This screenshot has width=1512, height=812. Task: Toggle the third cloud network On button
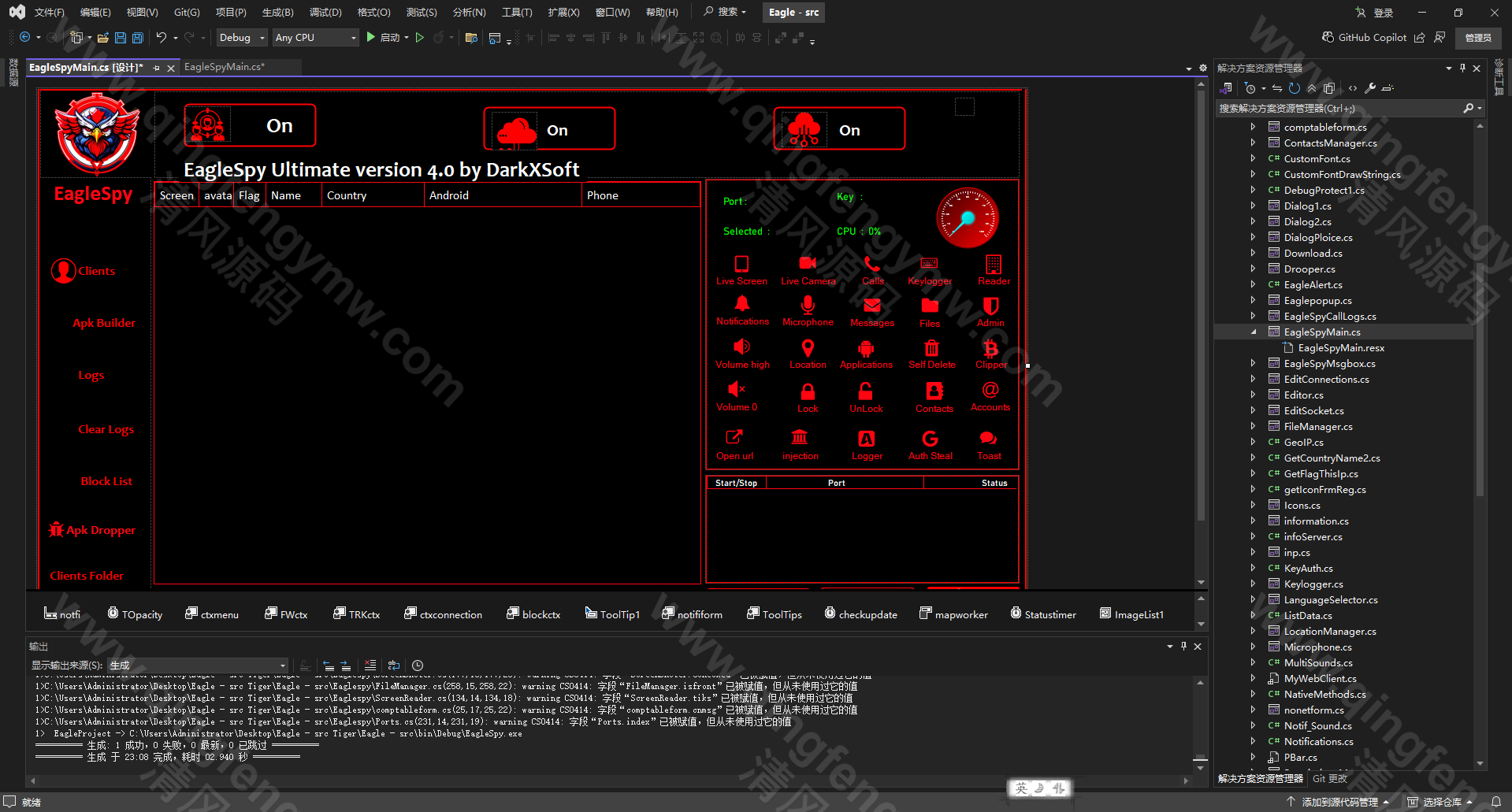click(839, 128)
